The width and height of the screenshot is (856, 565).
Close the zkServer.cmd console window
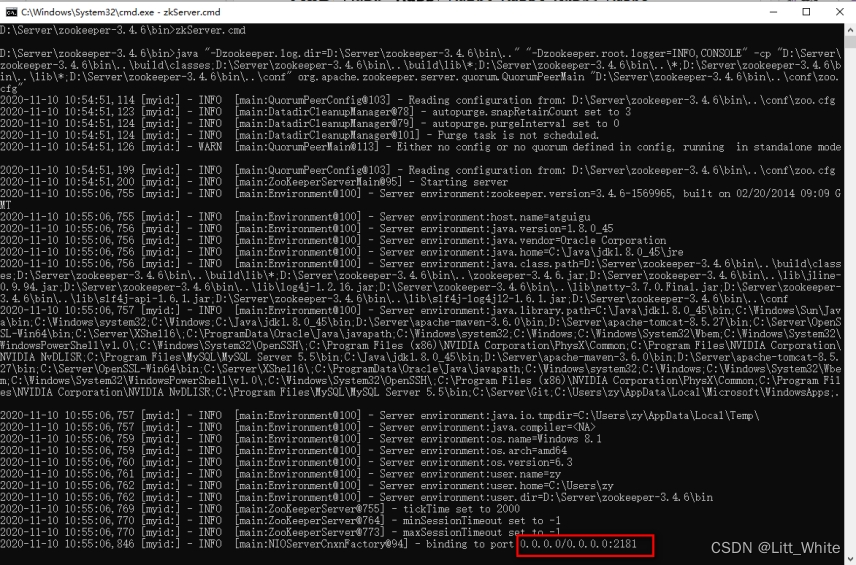[840, 12]
